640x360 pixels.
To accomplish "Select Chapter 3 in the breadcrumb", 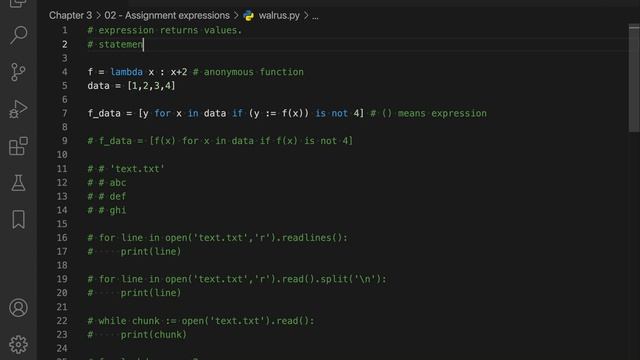I will (x=70, y=16).
